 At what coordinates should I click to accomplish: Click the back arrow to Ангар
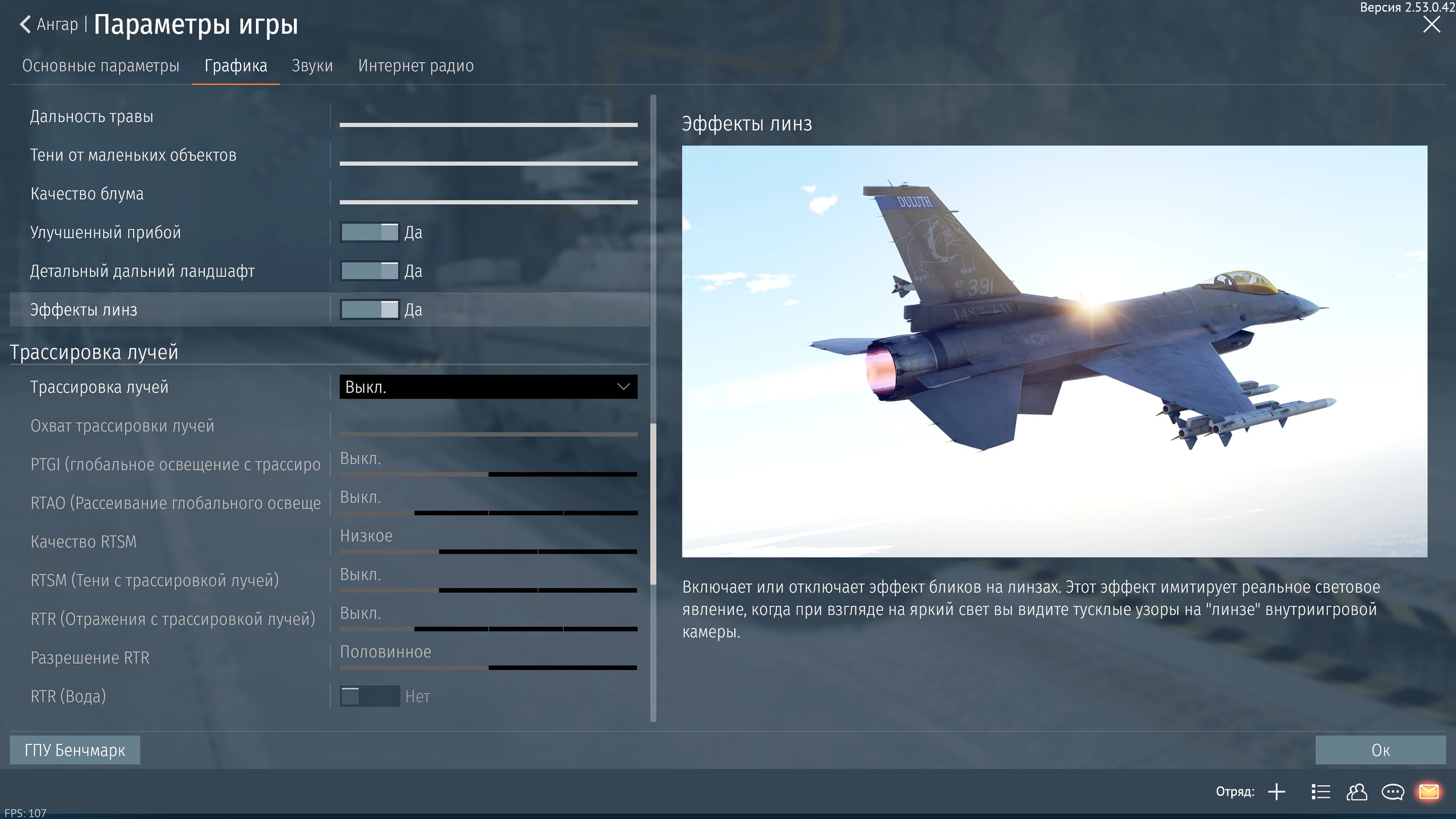pyautogui.click(x=26, y=24)
